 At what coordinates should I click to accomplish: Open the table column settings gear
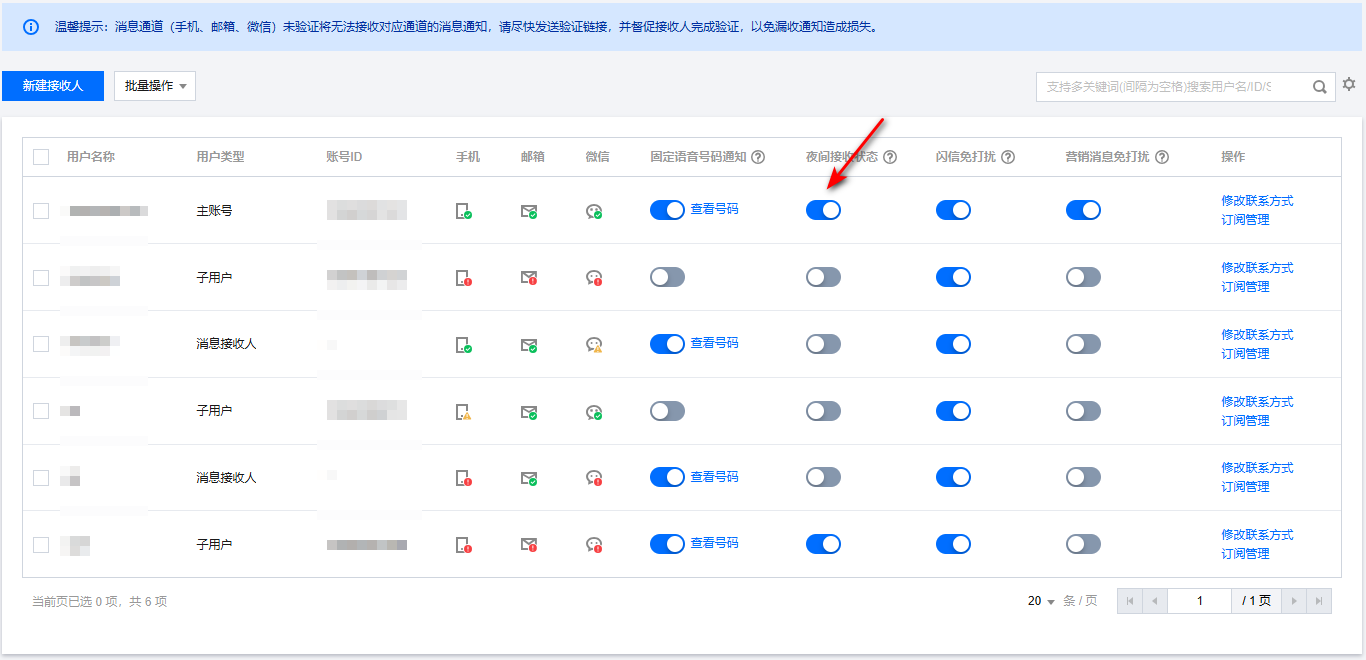click(1349, 84)
